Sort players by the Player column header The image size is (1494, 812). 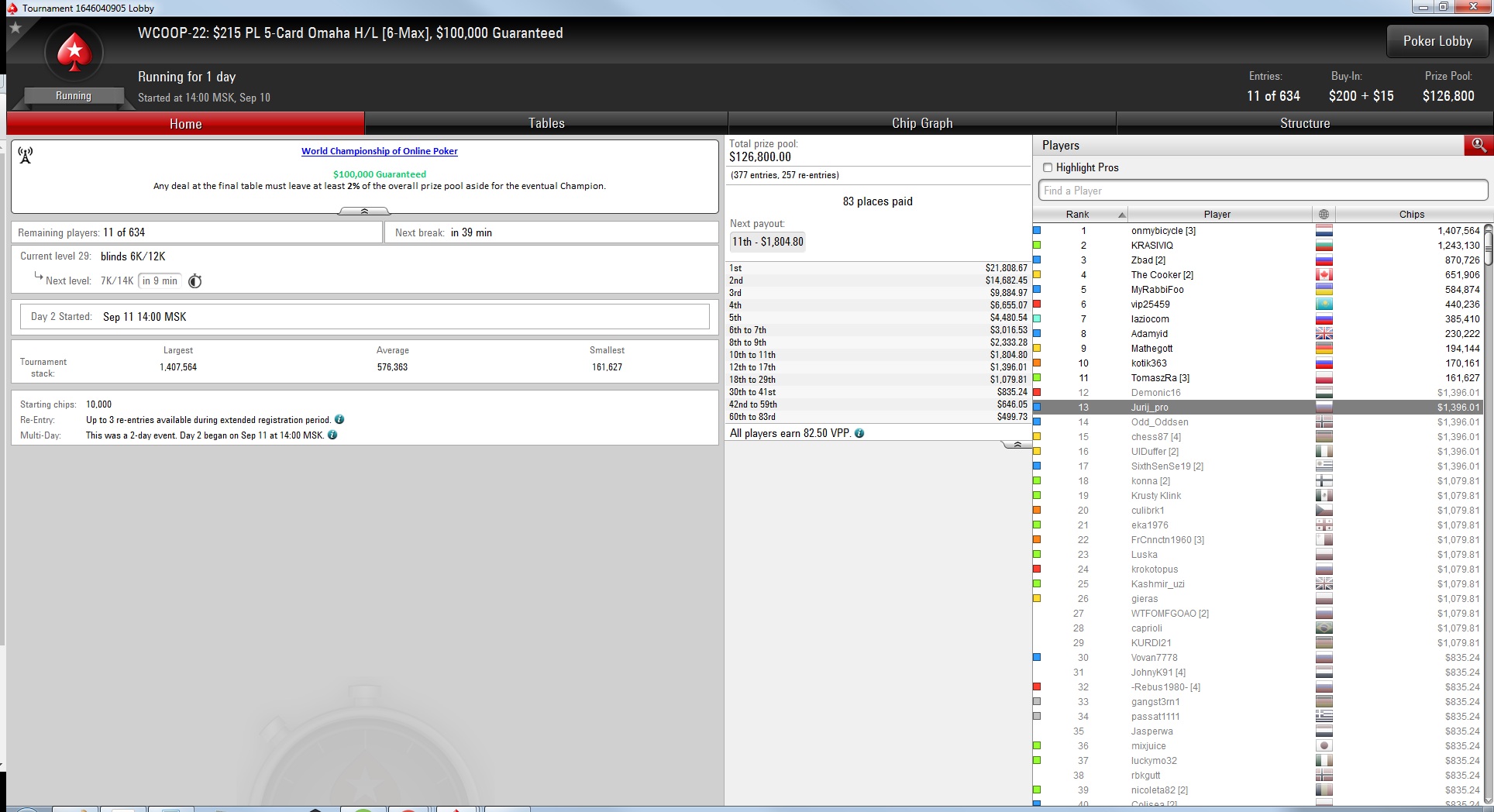click(1217, 215)
